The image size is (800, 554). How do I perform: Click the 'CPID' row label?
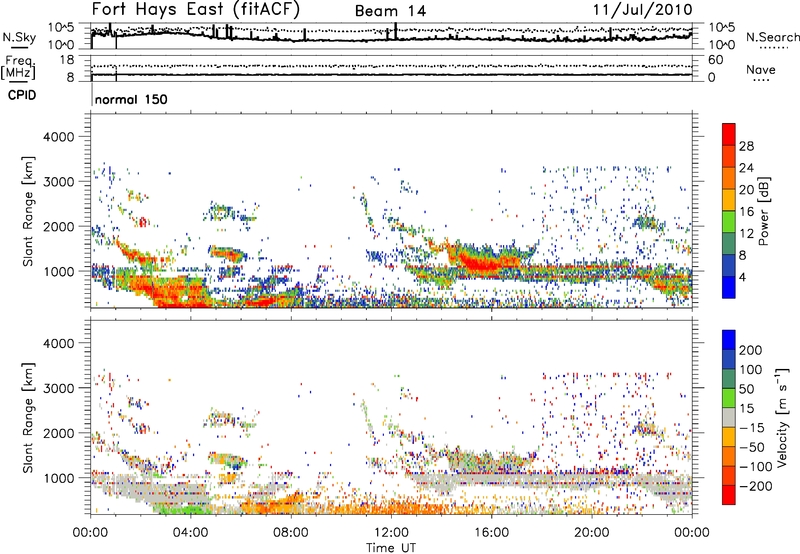pyautogui.click(x=22, y=95)
